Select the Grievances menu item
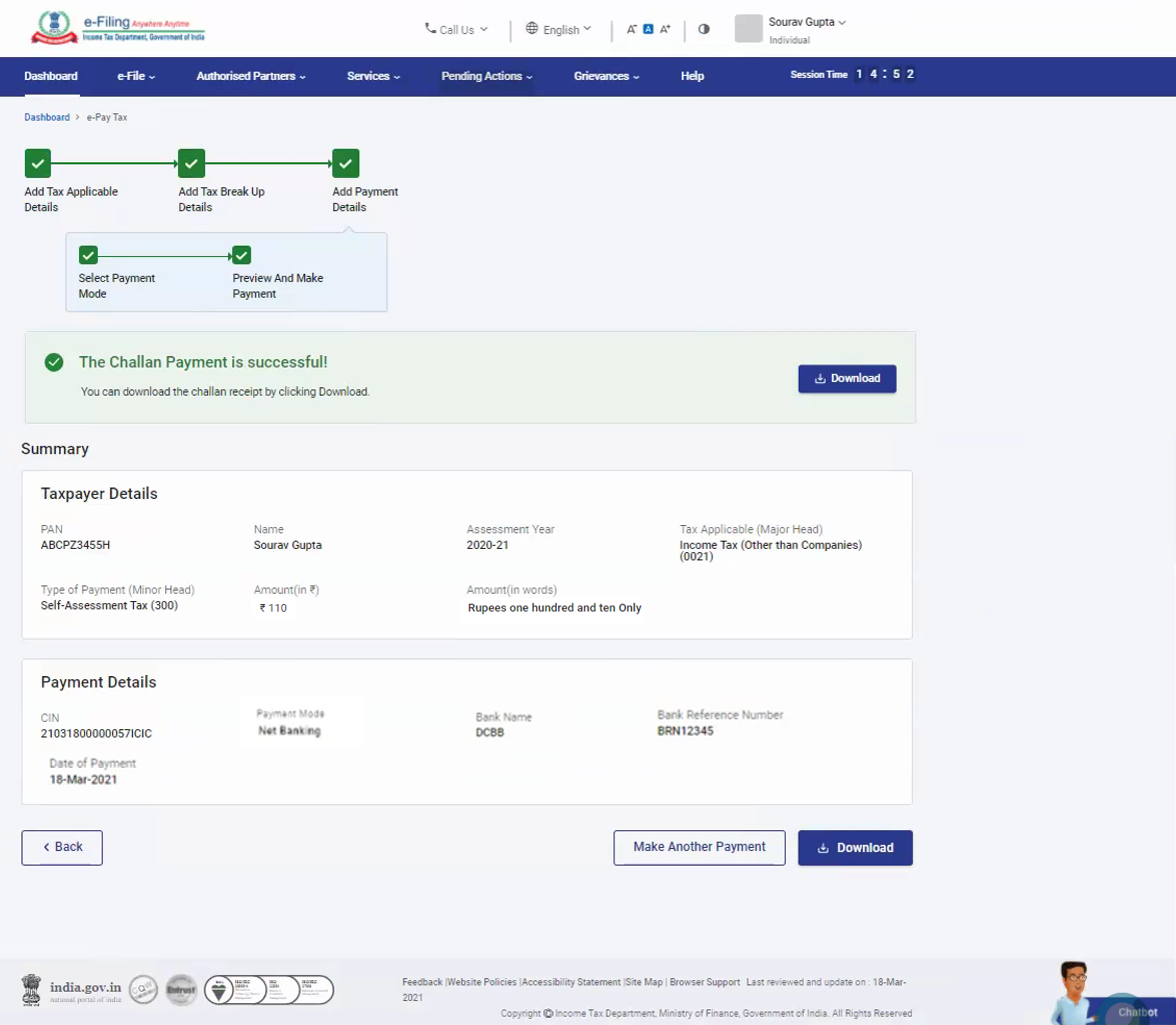1176x1025 pixels. 606,76
